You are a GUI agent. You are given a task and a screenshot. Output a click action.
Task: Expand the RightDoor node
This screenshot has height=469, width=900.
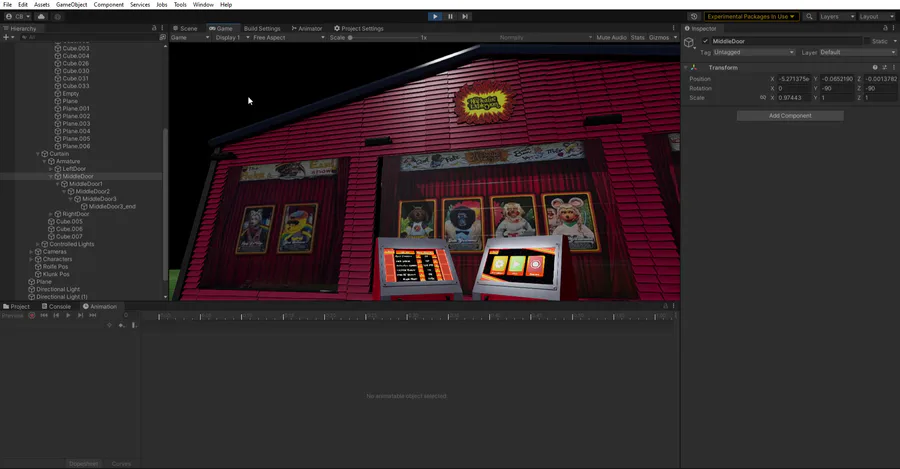51,214
